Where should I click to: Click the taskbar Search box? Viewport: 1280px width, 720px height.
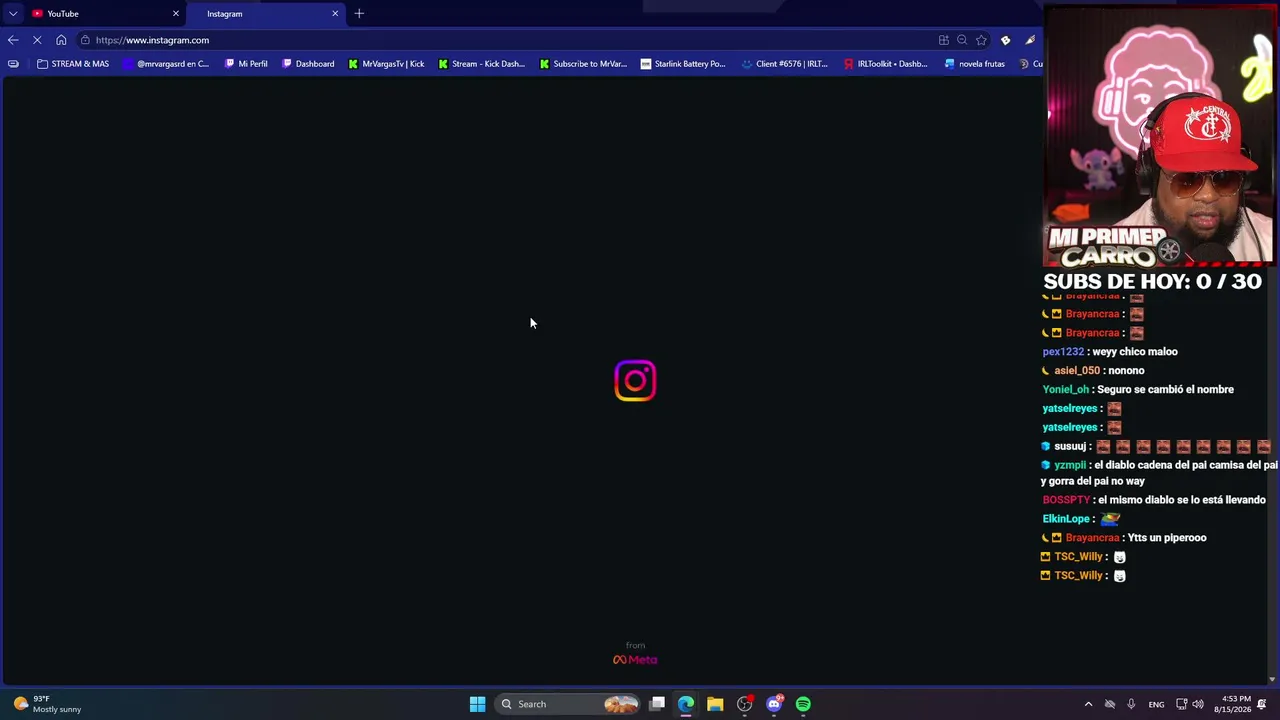(567, 704)
